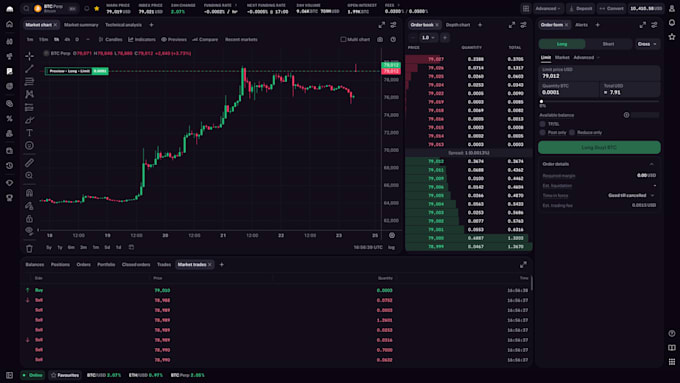Image resolution: width=680 pixels, height=383 pixels.
Task: Open the Closed orders tab
Action: [x=136, y=264]
